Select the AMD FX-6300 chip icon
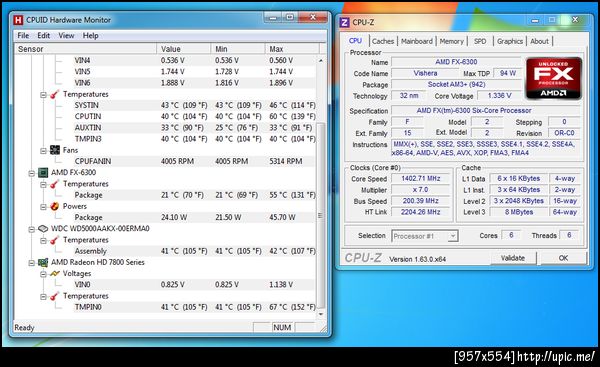Viewport: 600px width, 367px height. point(42,173)
